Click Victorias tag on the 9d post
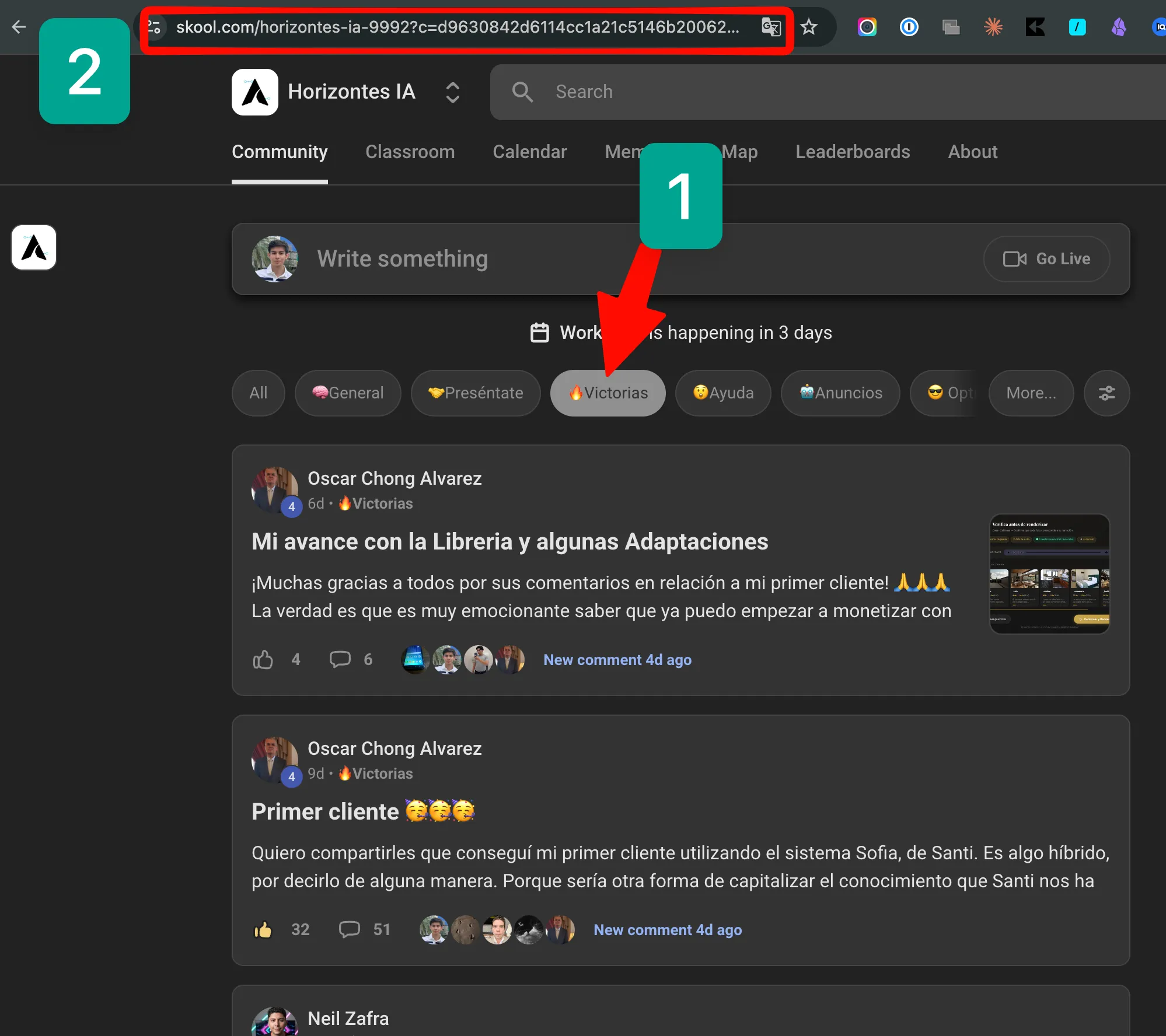Screen dimensions: 1166x1036 pyautogui.click(x=376, y=773)
